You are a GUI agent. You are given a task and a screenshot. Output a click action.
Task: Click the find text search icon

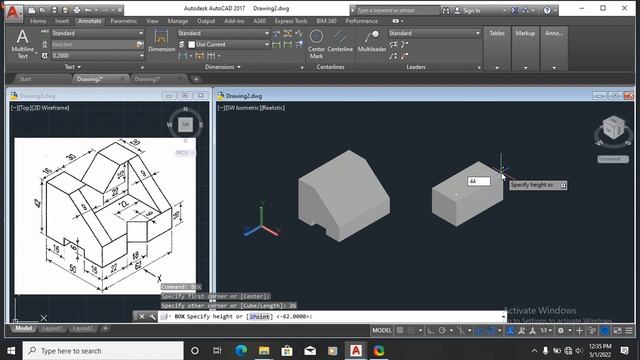coord(140,44)
